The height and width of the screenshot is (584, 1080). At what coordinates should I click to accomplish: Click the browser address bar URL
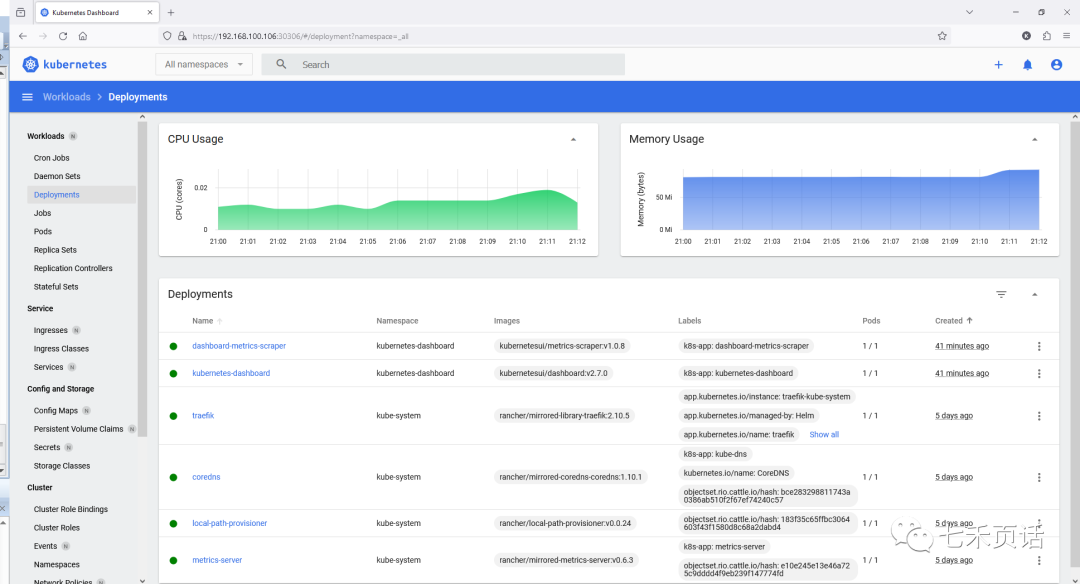300,36
